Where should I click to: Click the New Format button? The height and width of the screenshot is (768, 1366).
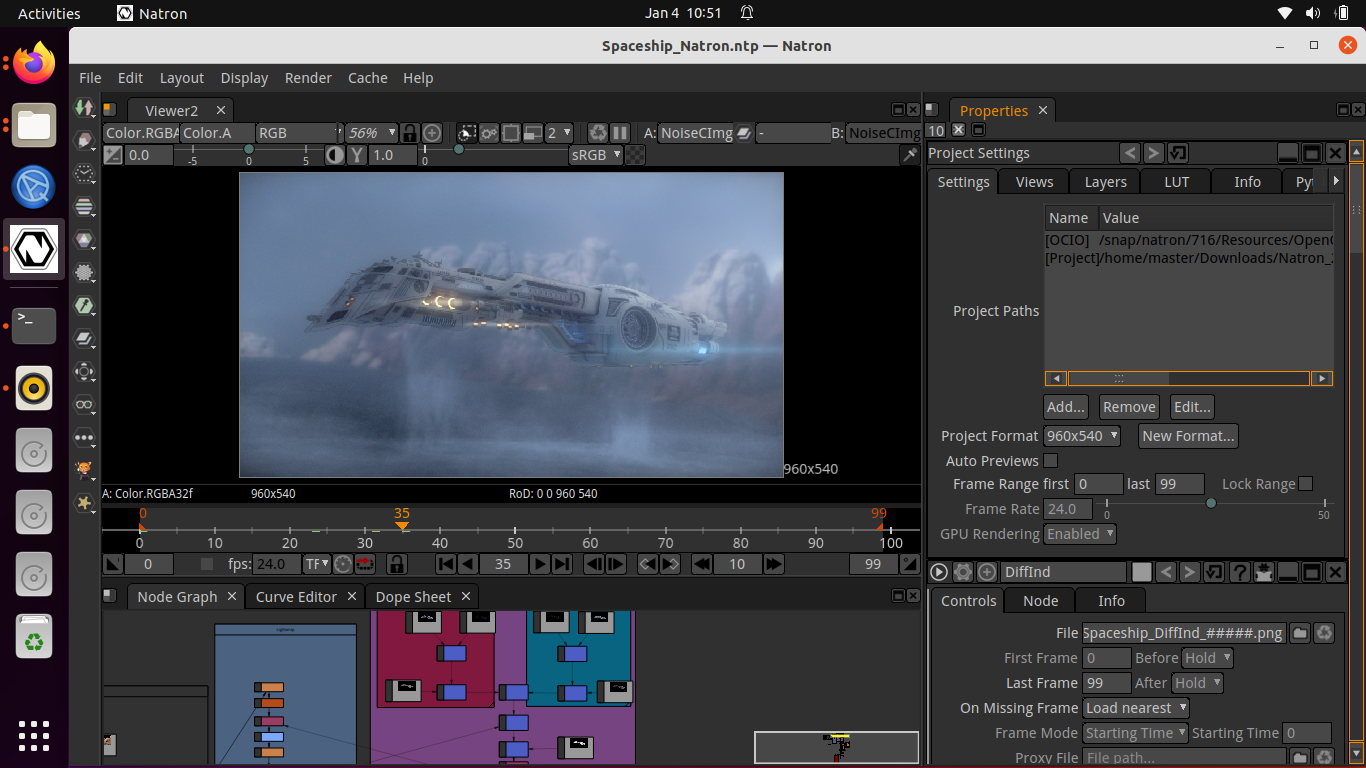[1188, 436]
